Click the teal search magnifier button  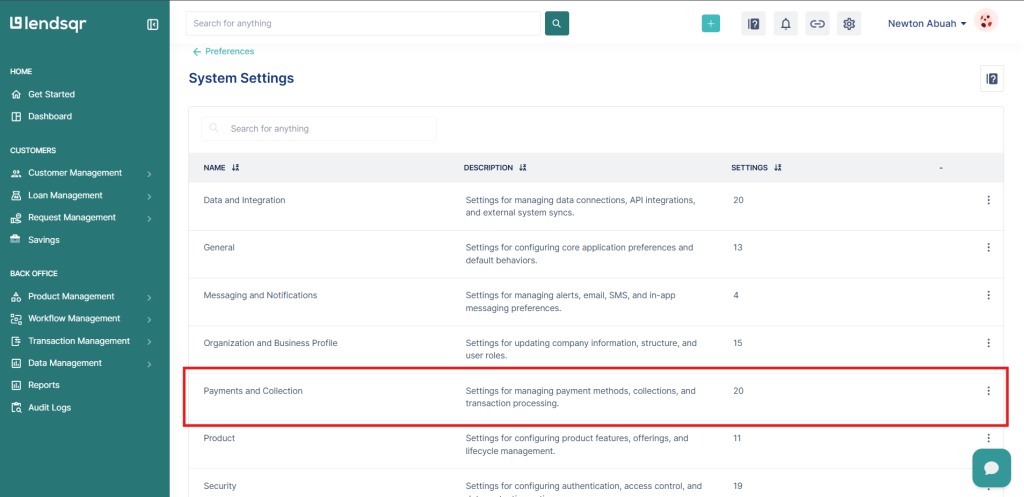557,23
